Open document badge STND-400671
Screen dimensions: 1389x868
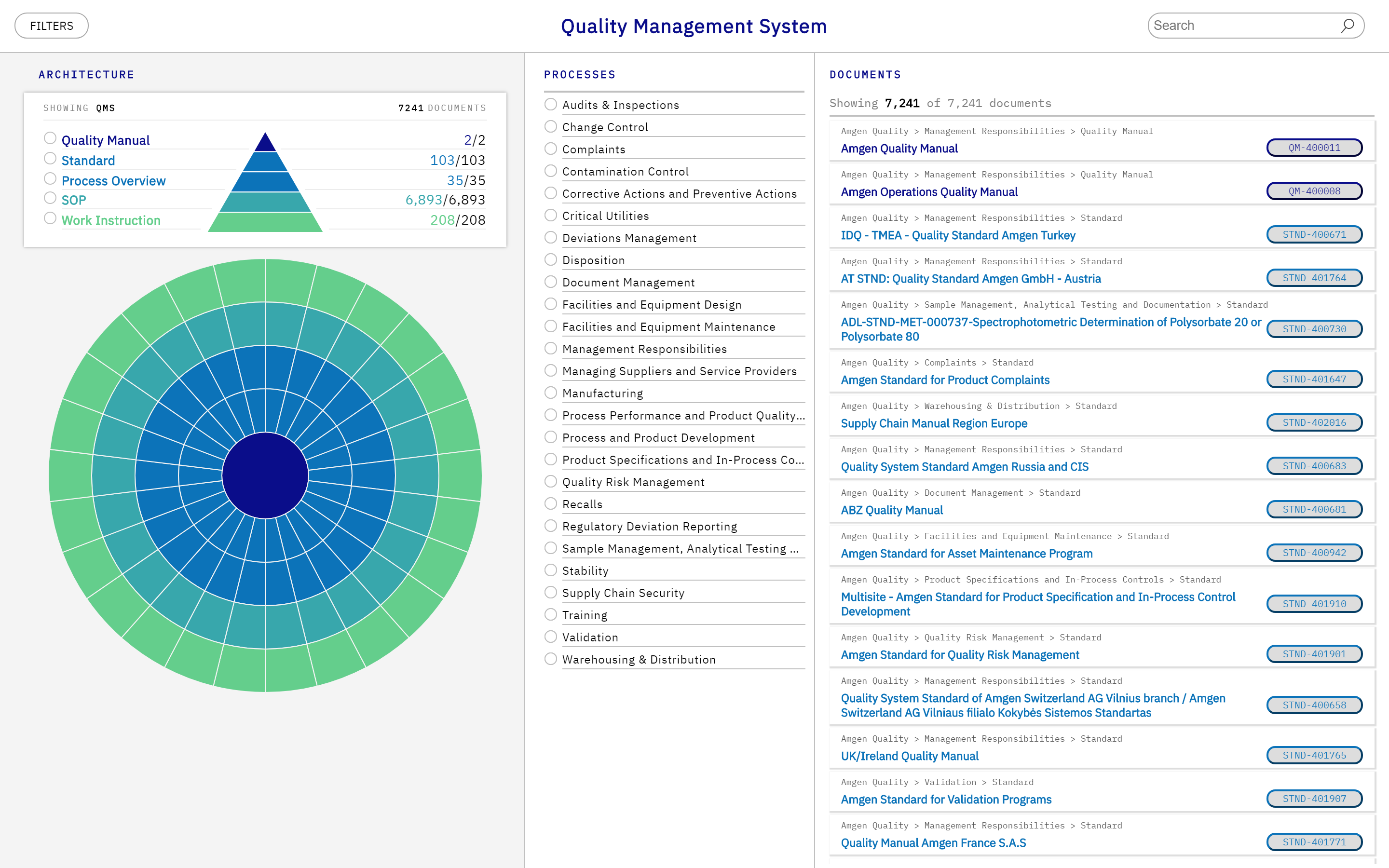coord(1314,234)
